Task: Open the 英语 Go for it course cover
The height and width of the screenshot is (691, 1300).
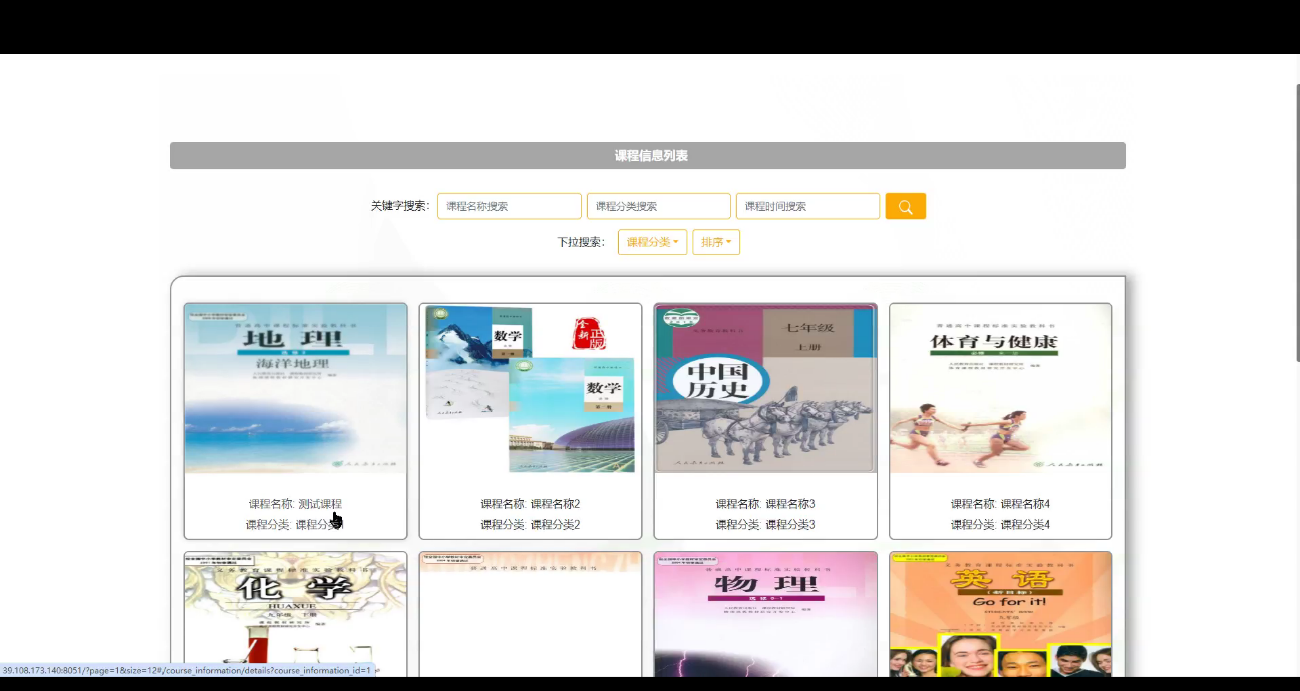Action: (x=1001, y=615)
